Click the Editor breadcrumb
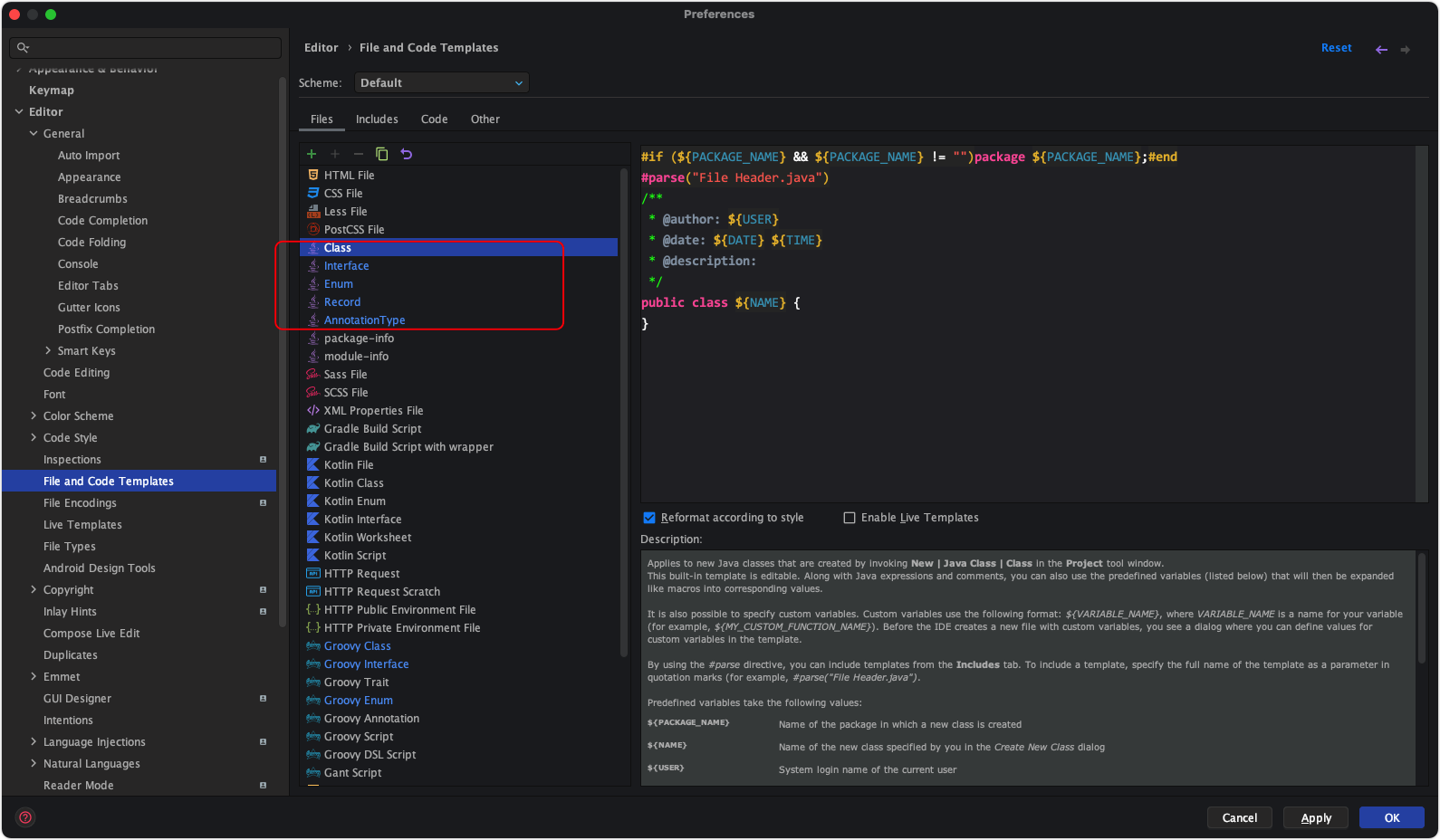This screenshot has width=1440, height=840. 321,48
